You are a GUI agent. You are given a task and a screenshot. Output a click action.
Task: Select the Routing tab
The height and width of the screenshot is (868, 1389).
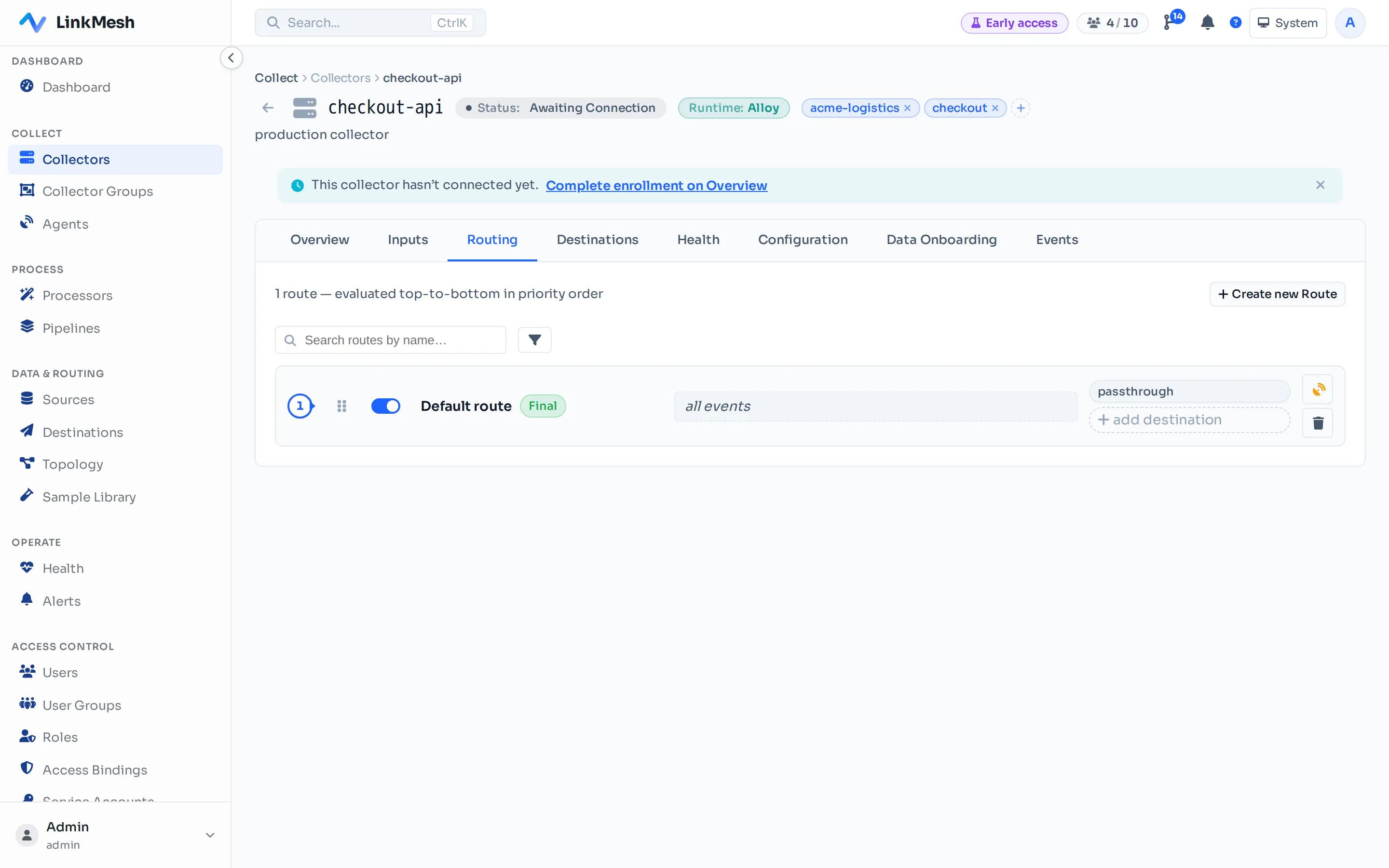(x=492, y=240)
